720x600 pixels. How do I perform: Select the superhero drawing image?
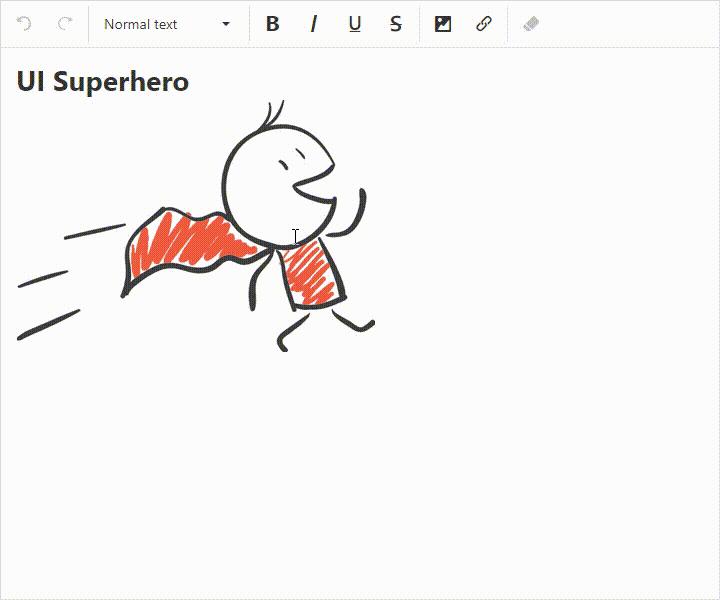[196, 226]
